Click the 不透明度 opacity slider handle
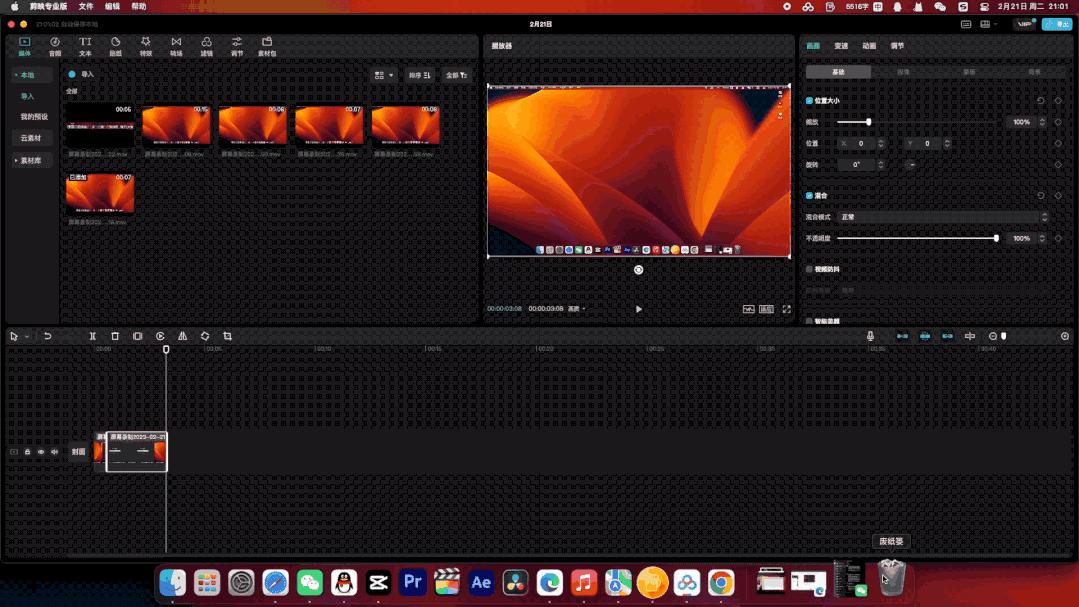 (x=996, y=239)
